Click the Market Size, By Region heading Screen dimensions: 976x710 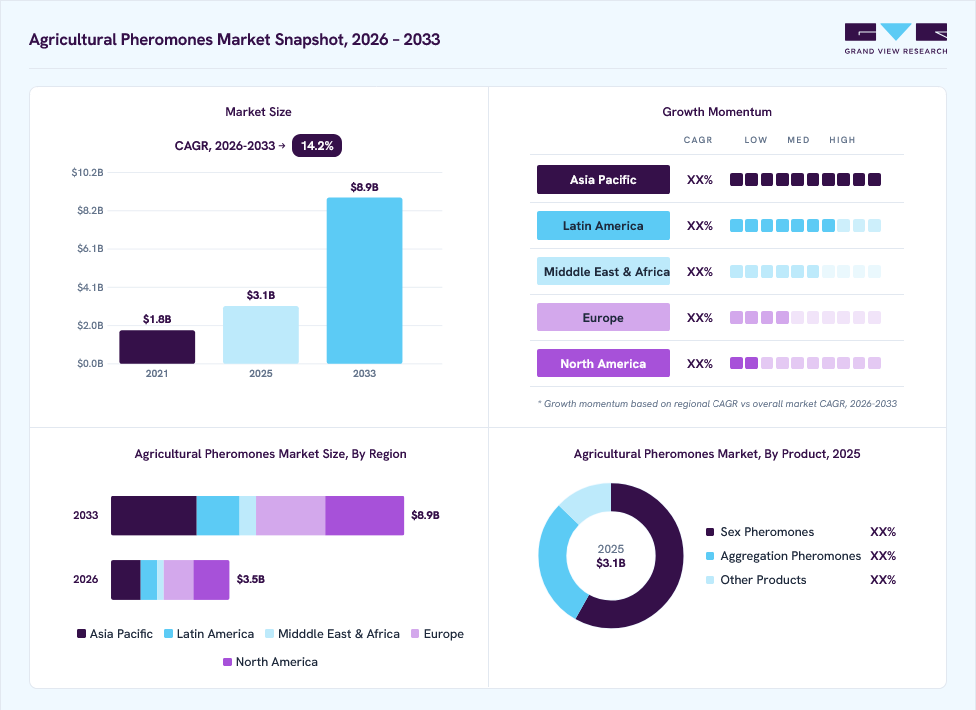click(x=271, y=454)
